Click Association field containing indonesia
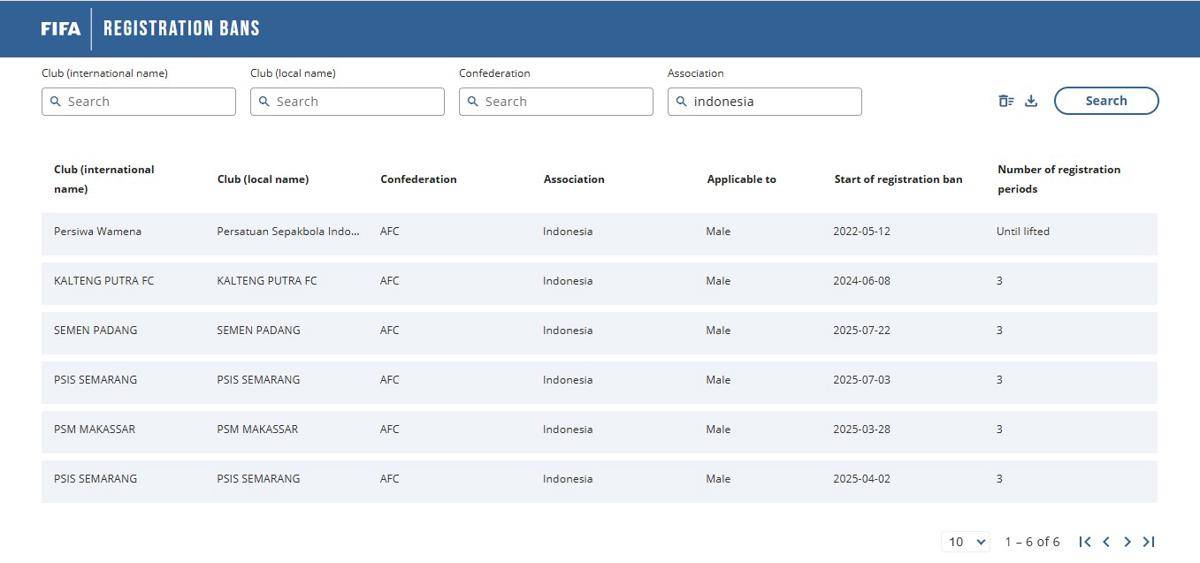 765,102
